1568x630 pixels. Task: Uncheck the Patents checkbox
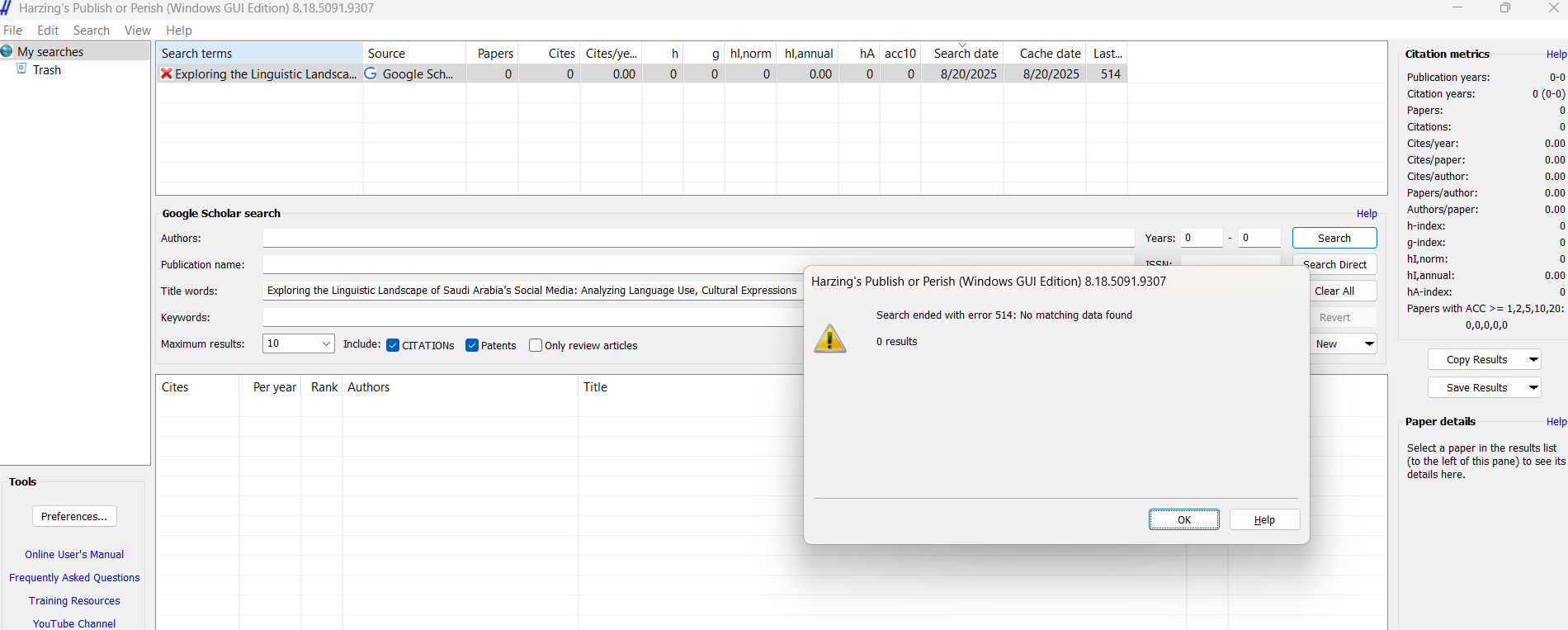click(x=472, y=345)
